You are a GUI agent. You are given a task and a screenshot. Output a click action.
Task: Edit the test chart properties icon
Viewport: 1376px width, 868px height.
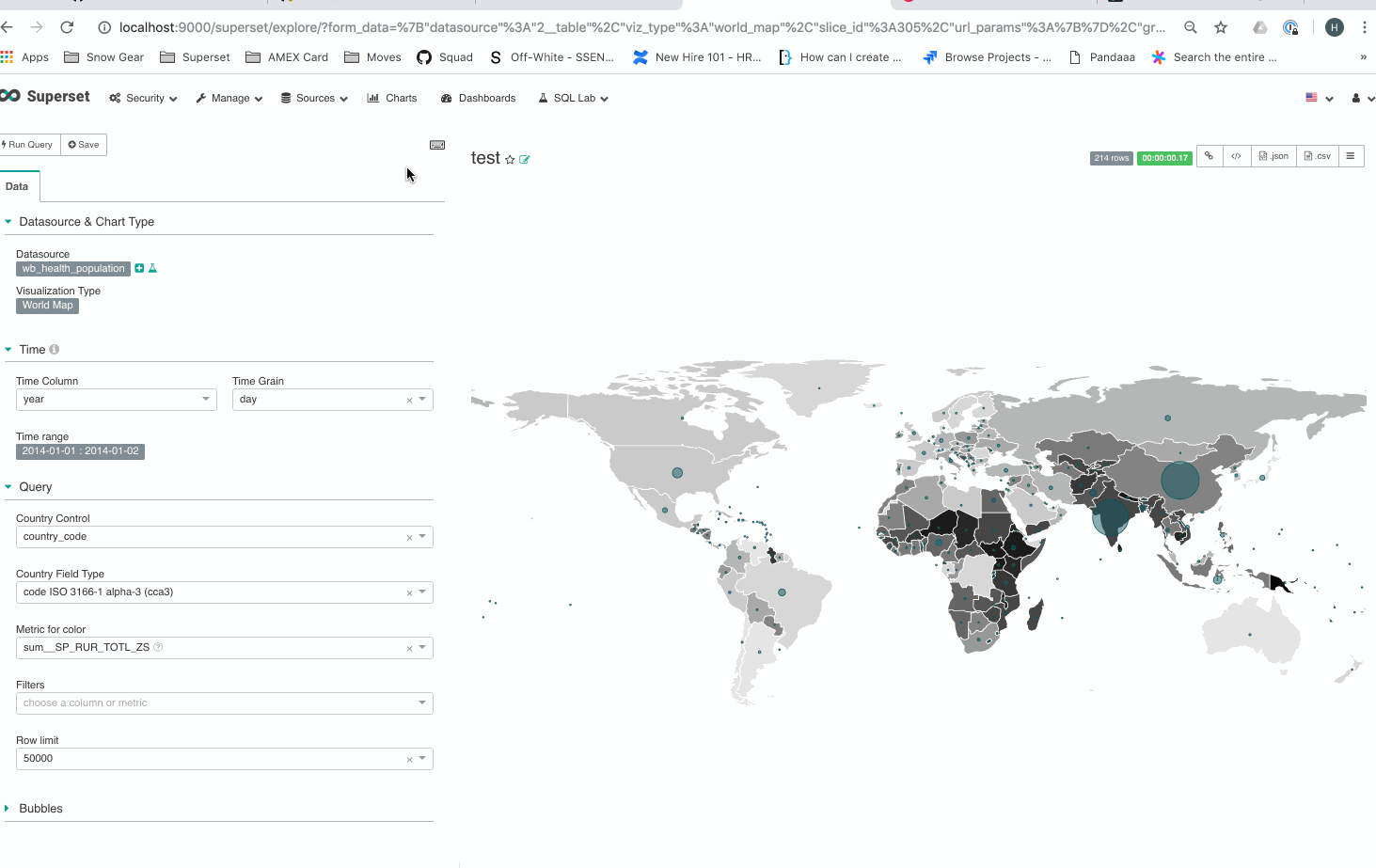point(525,160)
